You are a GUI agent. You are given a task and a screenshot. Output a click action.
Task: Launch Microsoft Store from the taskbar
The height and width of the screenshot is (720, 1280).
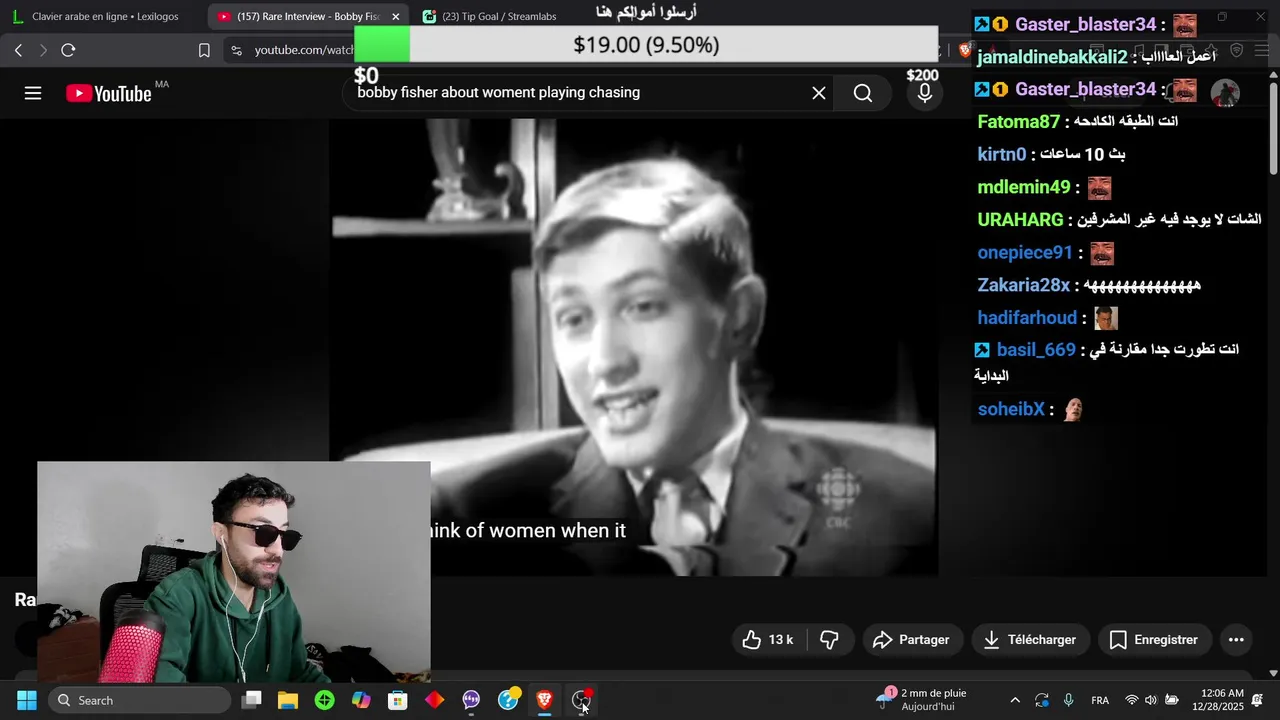point(398,700)
